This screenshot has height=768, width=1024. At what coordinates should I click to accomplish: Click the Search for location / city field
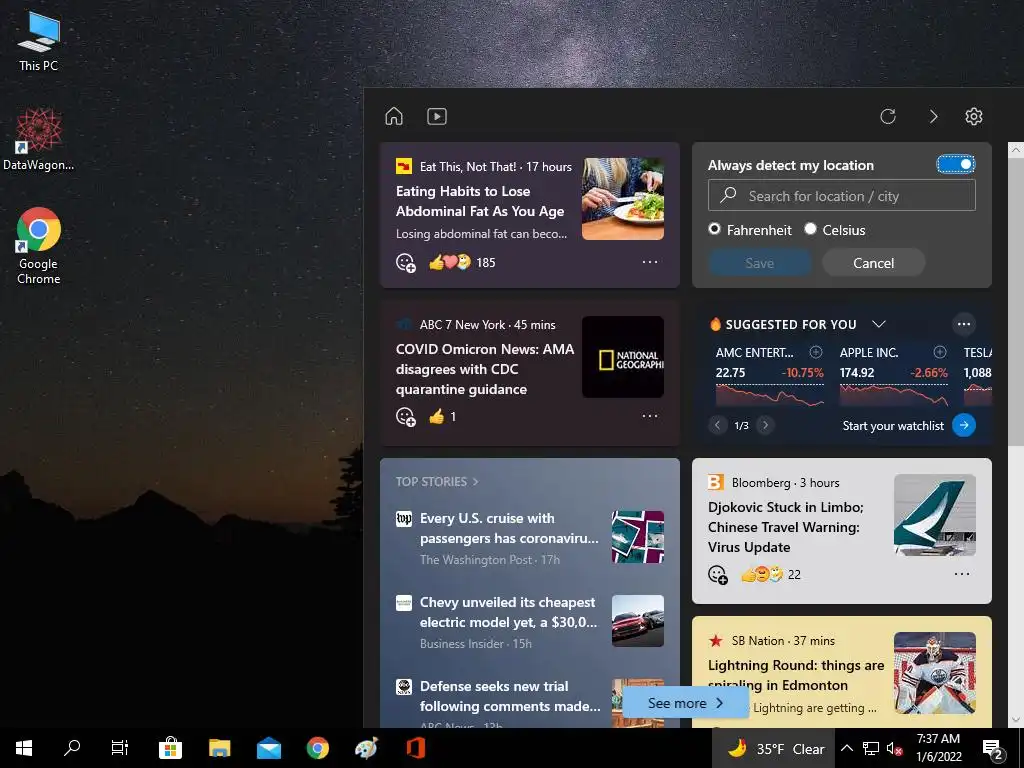point(842,196)
